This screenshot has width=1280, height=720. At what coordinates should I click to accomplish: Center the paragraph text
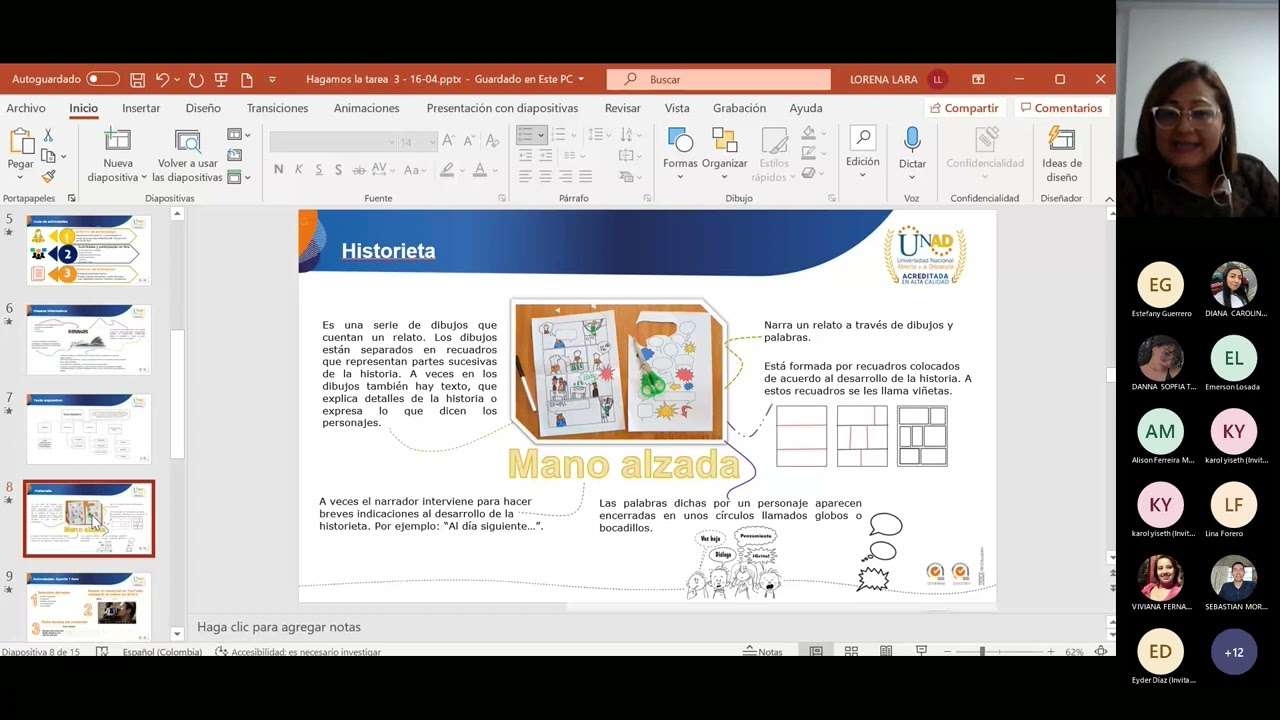545,176
